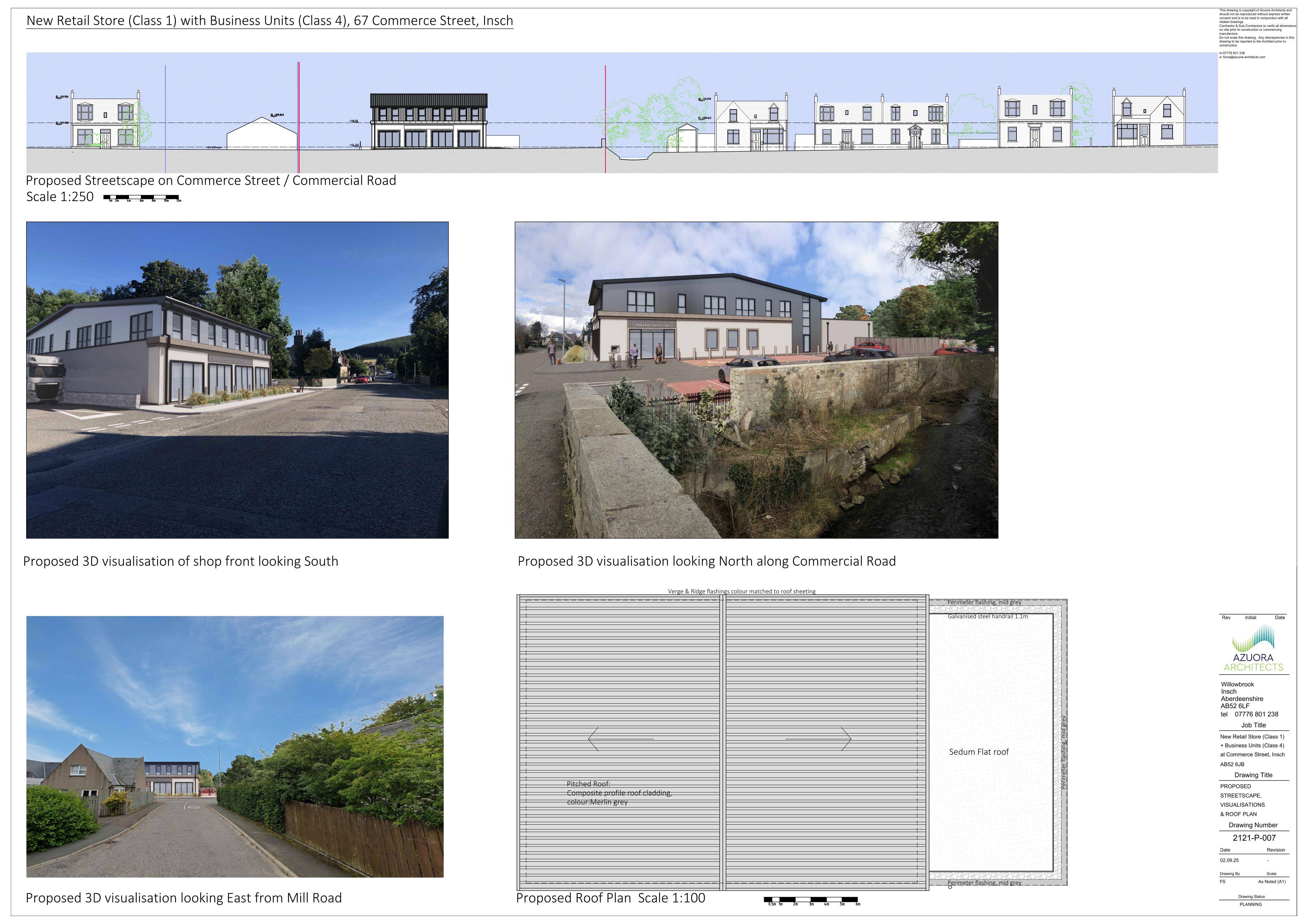Click the 'Drawing Number' heading

click(1253, 825)
